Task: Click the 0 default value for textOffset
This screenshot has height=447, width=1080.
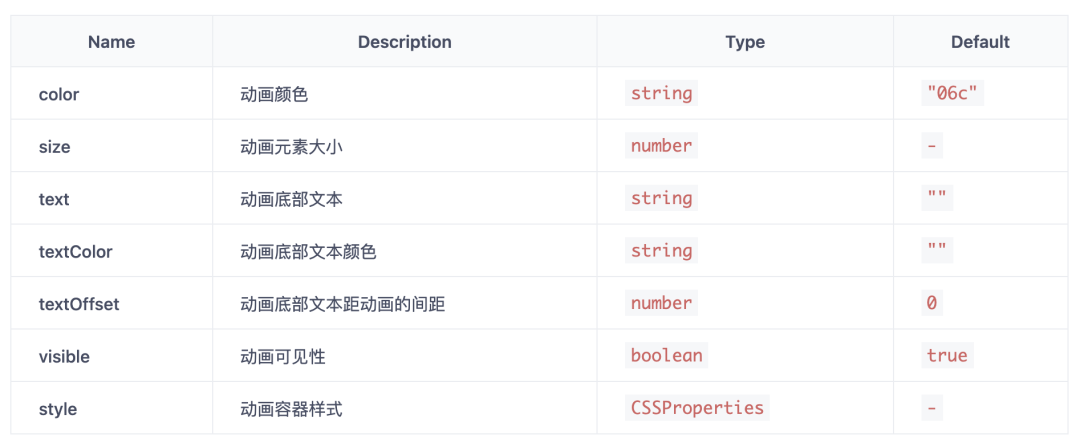Action: [x=931, y=303]
